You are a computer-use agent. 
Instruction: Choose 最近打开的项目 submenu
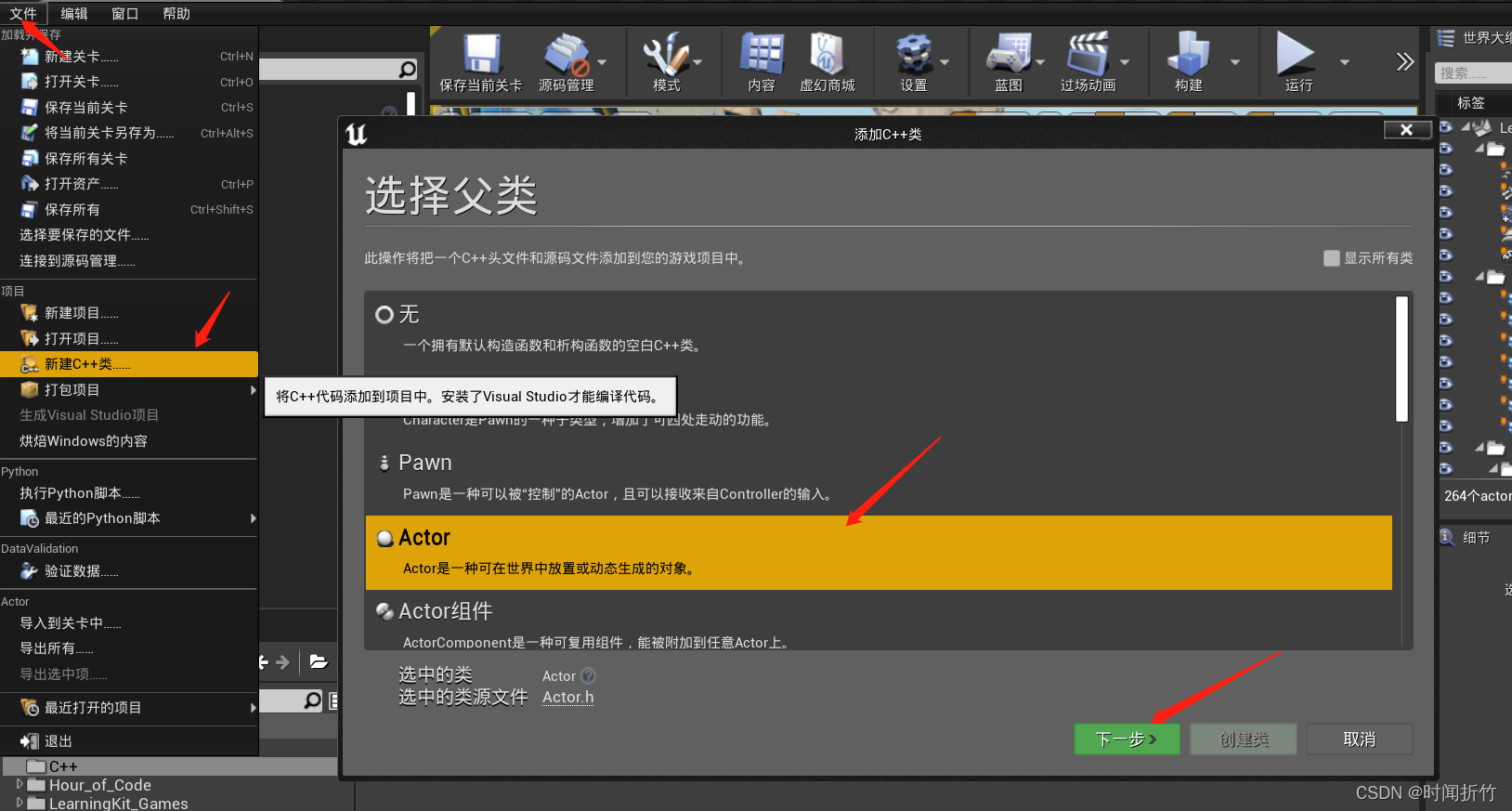[x=129, y=708]
